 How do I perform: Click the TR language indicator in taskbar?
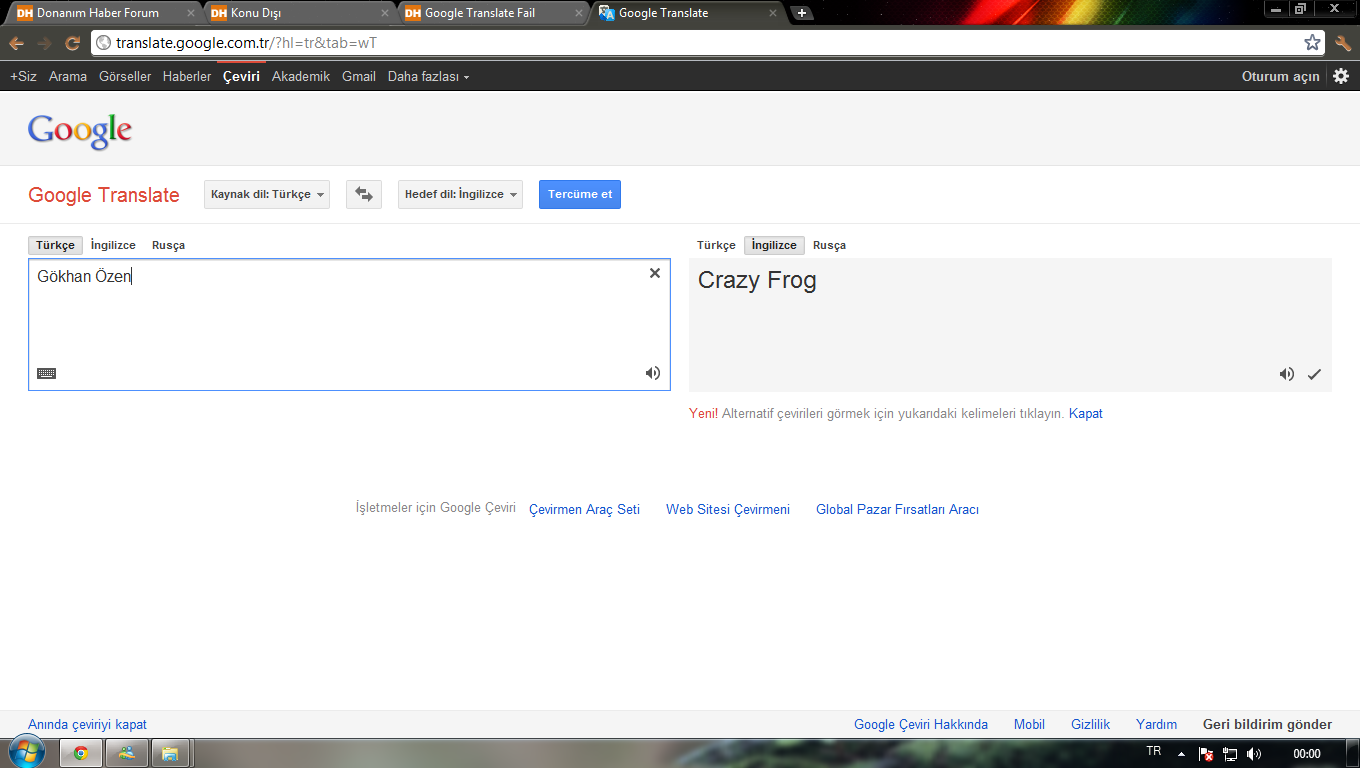tap(1154, 751)
